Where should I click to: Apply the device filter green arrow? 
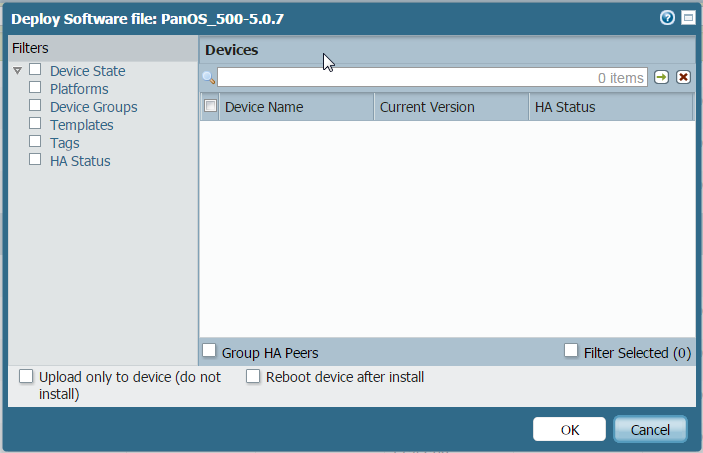coord(662,78)
